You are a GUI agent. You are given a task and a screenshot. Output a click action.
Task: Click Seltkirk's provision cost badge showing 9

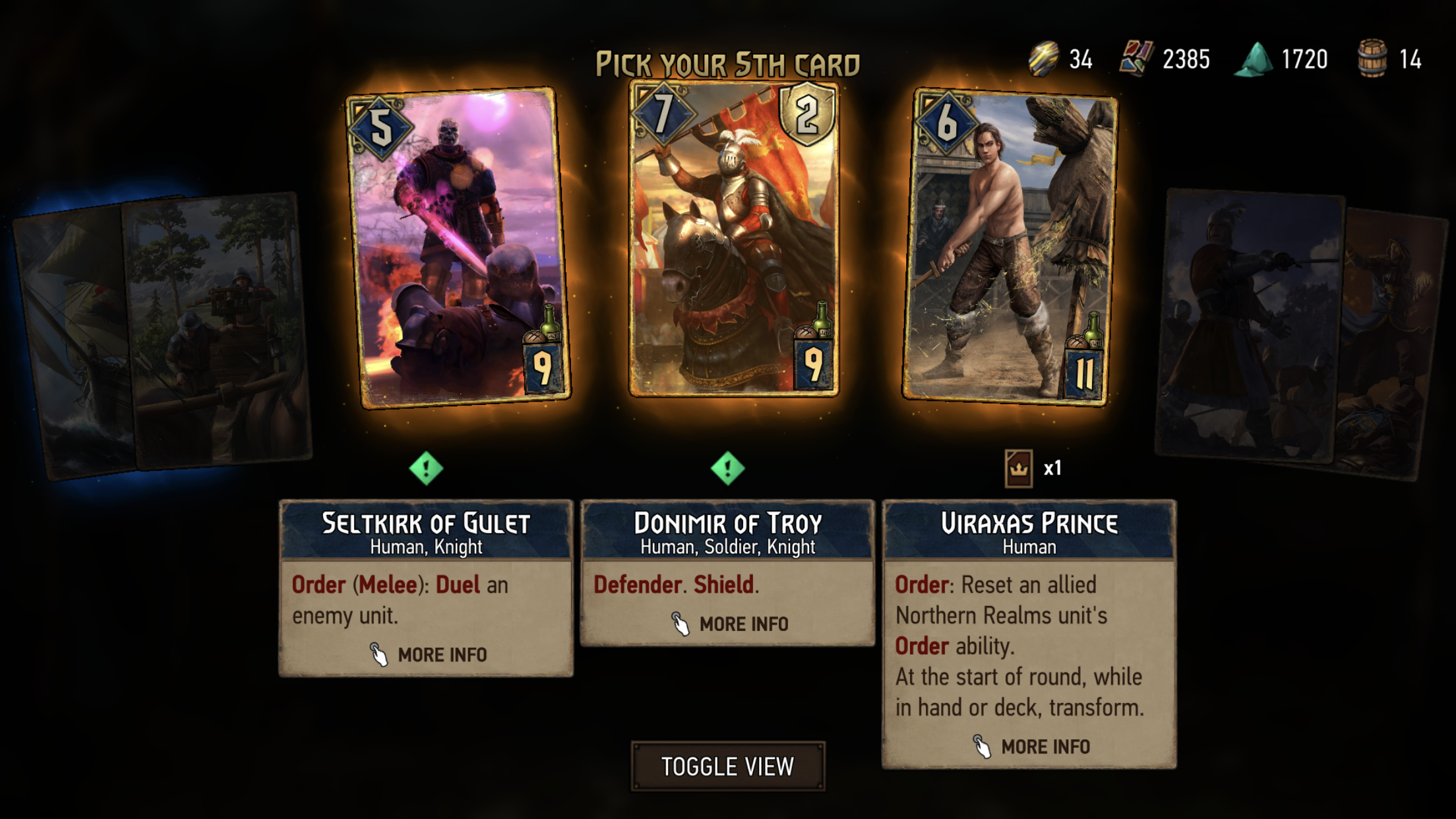(x=543, y=367)
